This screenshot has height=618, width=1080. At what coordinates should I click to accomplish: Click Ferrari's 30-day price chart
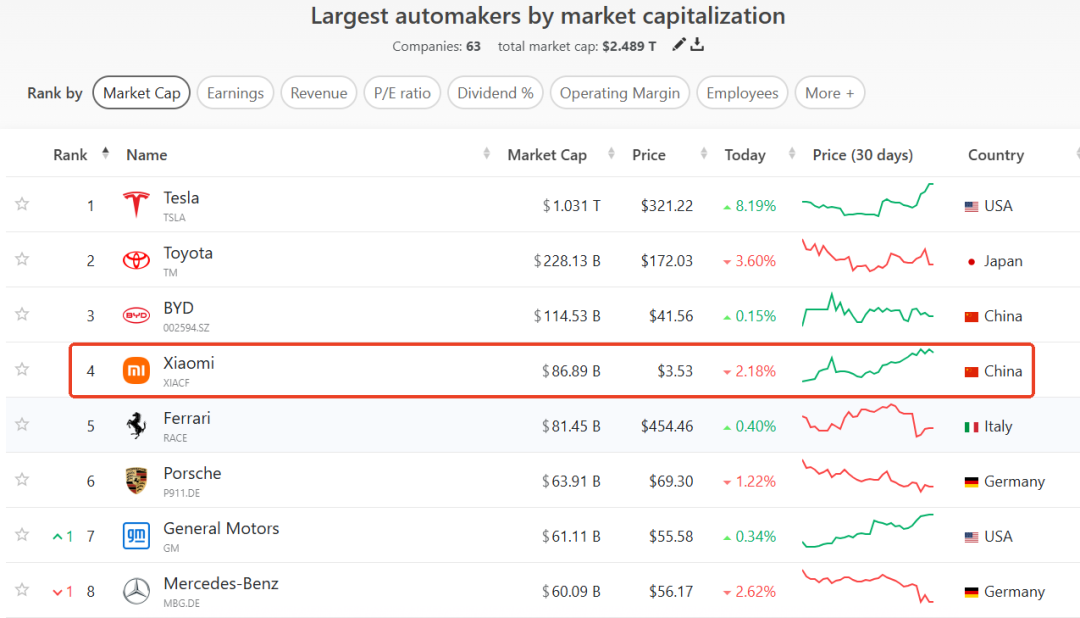(x=868, y=420)
